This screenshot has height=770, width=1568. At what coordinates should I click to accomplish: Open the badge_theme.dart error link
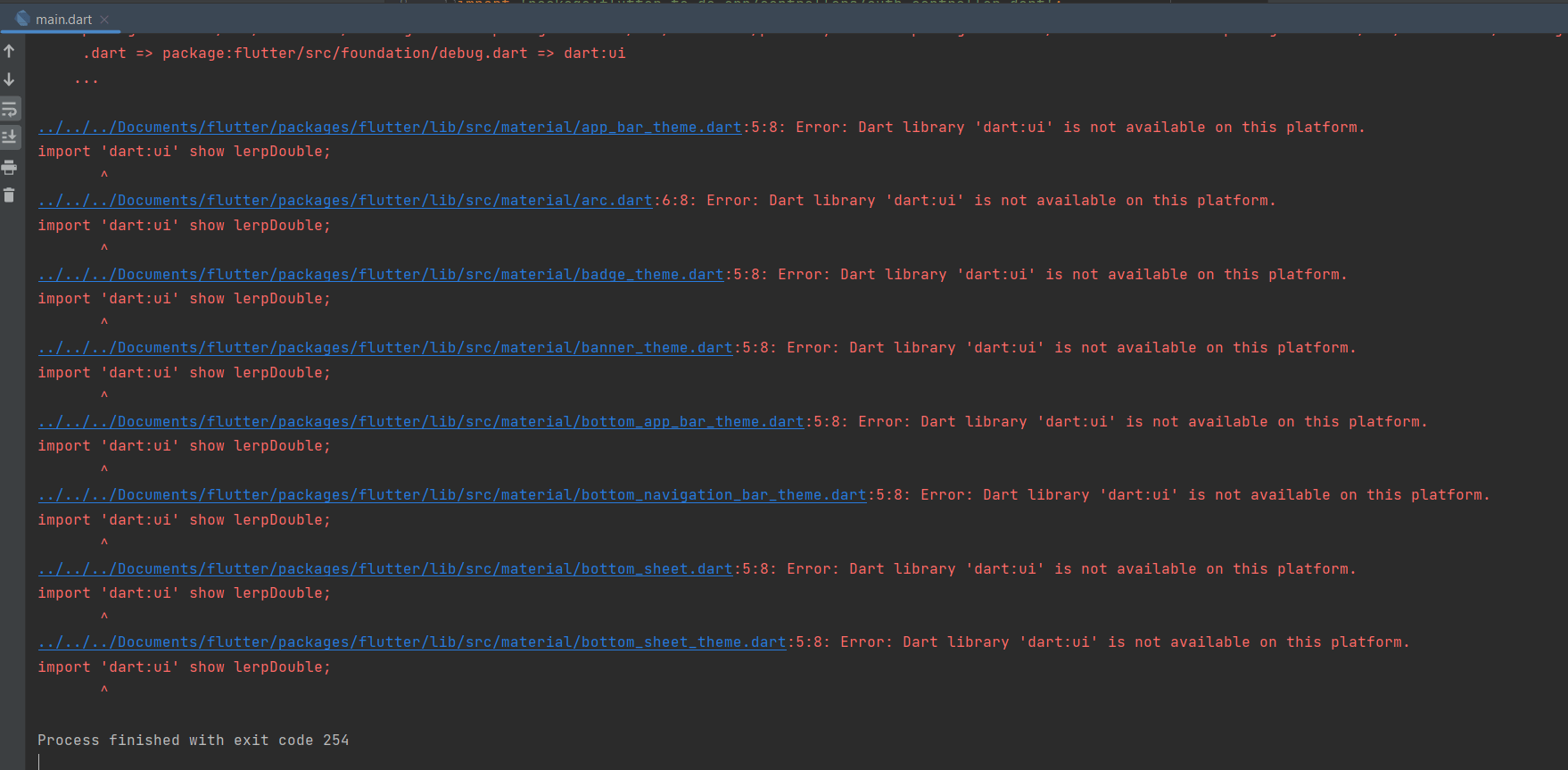coord(381,274)
